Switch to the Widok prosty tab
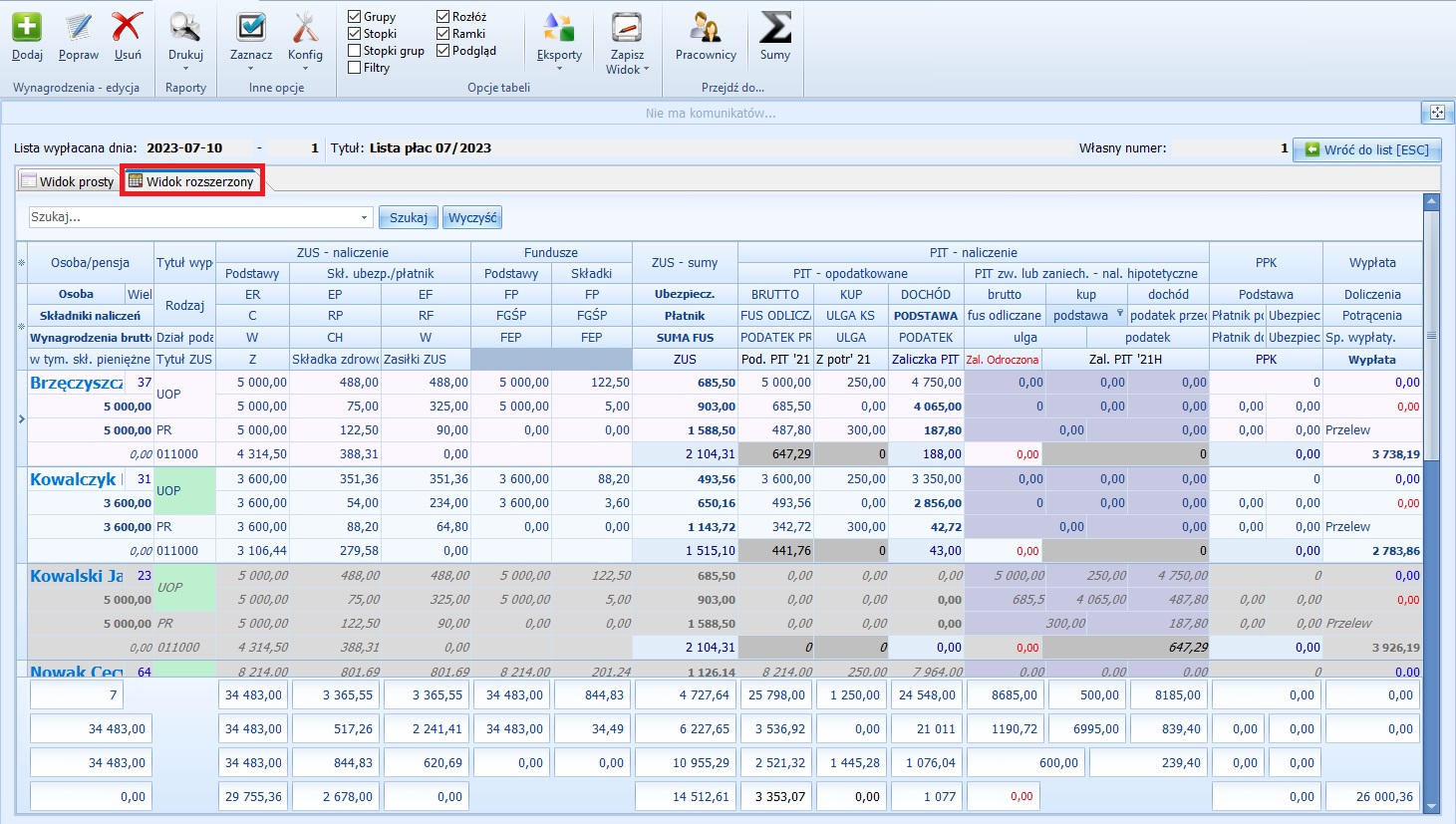This screenshot has width=1456, height=824. point(68,181)
